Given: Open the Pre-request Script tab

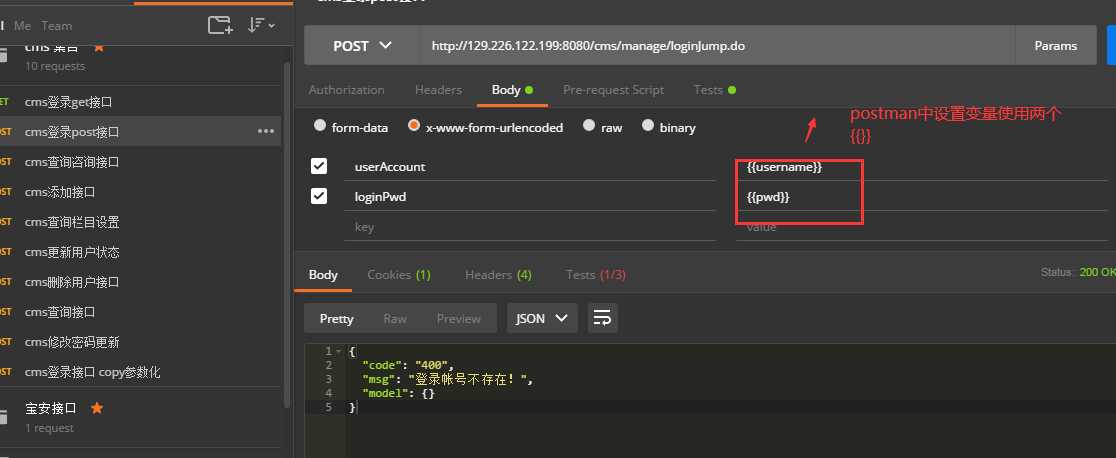Looking at the screenshot, I should point(614,90).
